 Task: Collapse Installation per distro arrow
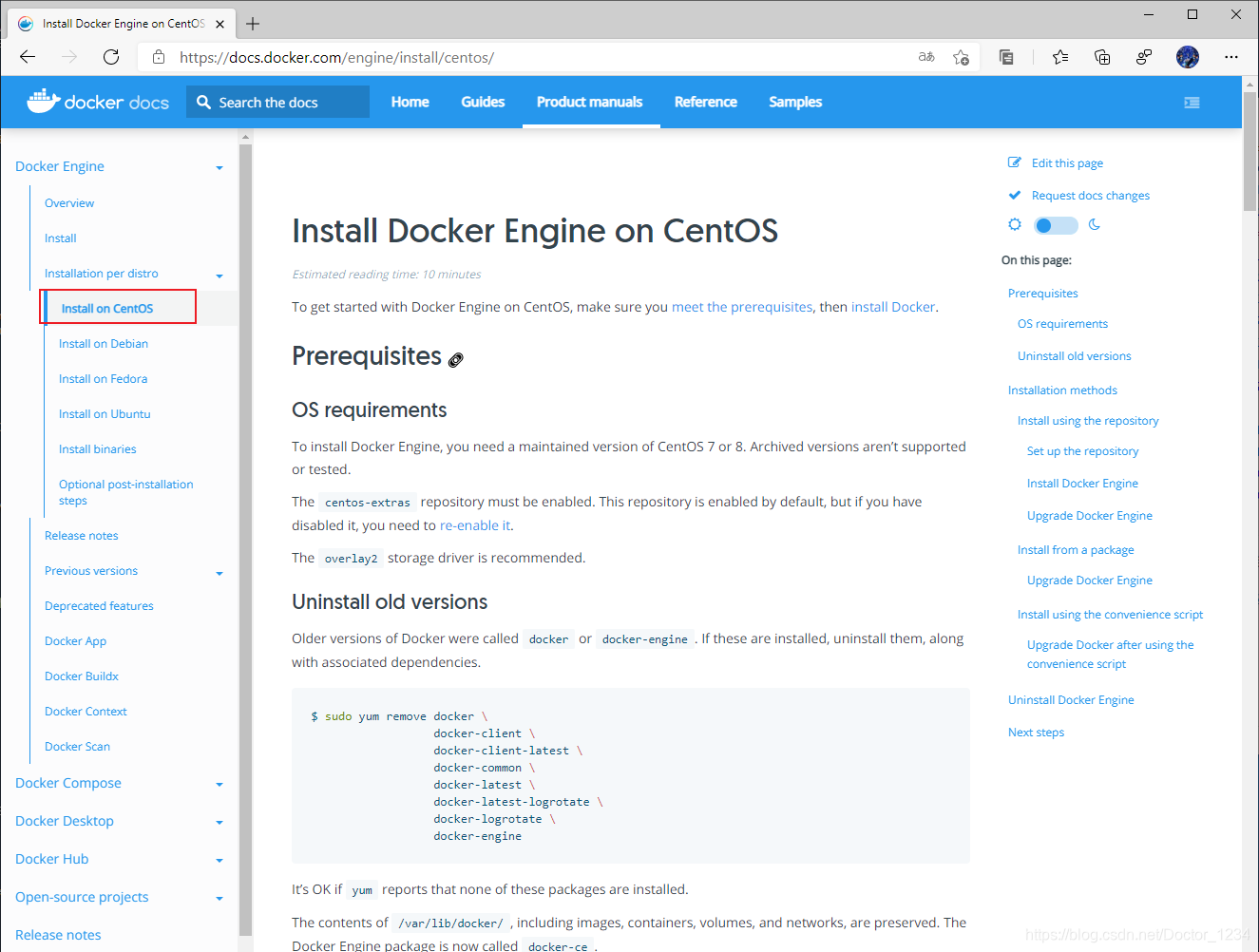tap(219, 276)
